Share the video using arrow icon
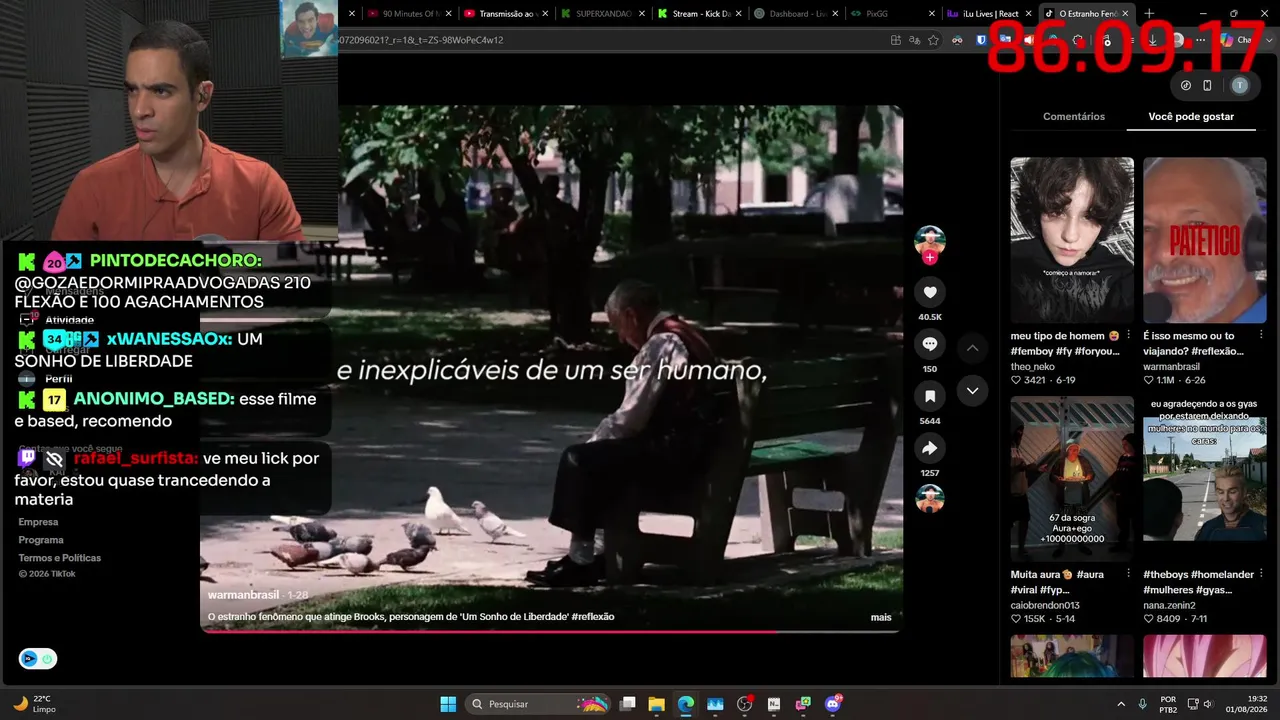Viewport: 1280px width, 720px height. [930, 448]
